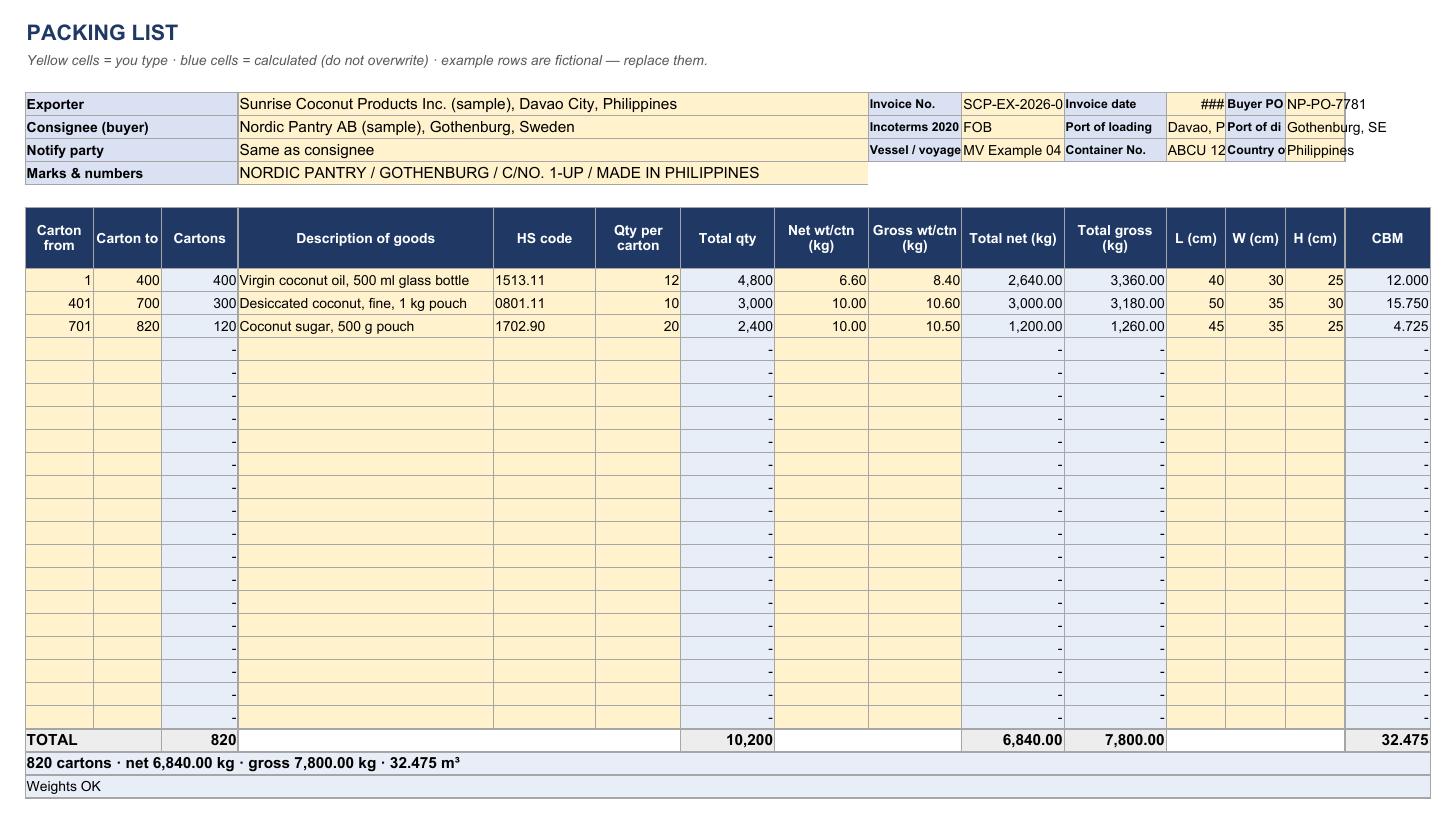Click the 'Desiccated coconut, fine, 1 kg pouch' cell
The width and height of the screenshot is (1455, 823).
(x=366, y=304)
